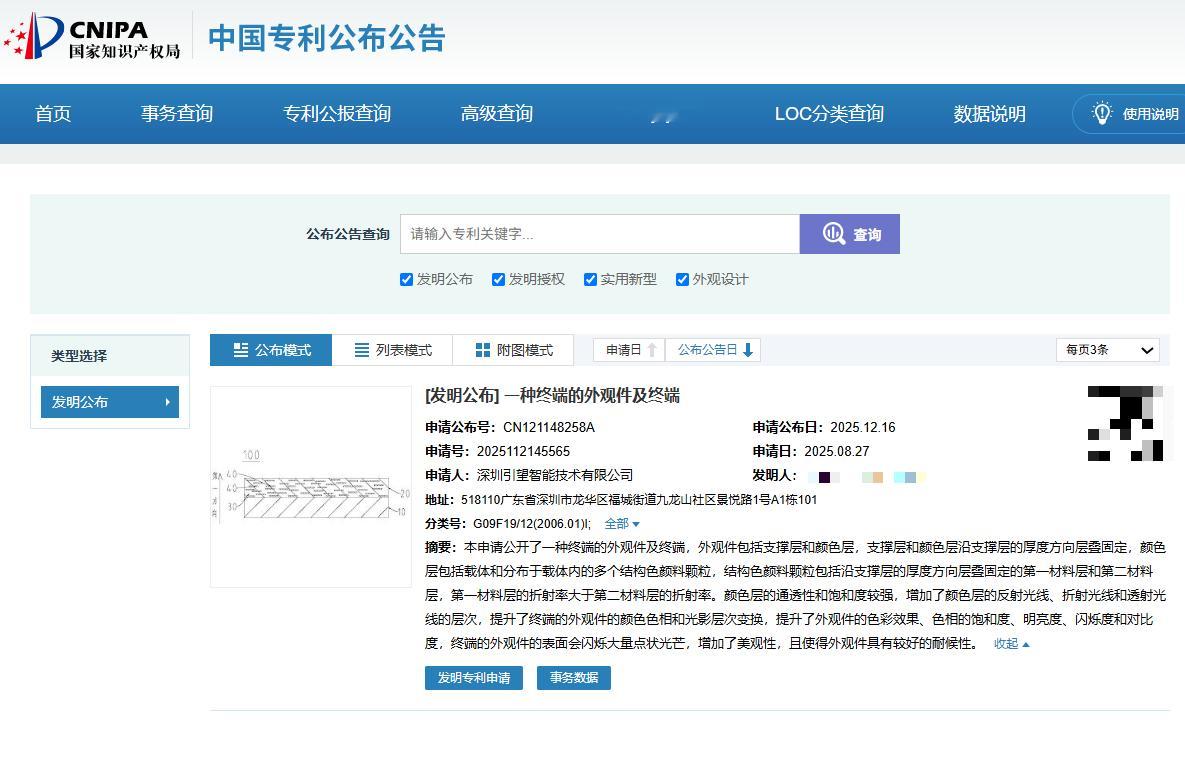
Task: Switch to 附图模式 tab
Action: (513, 350)
